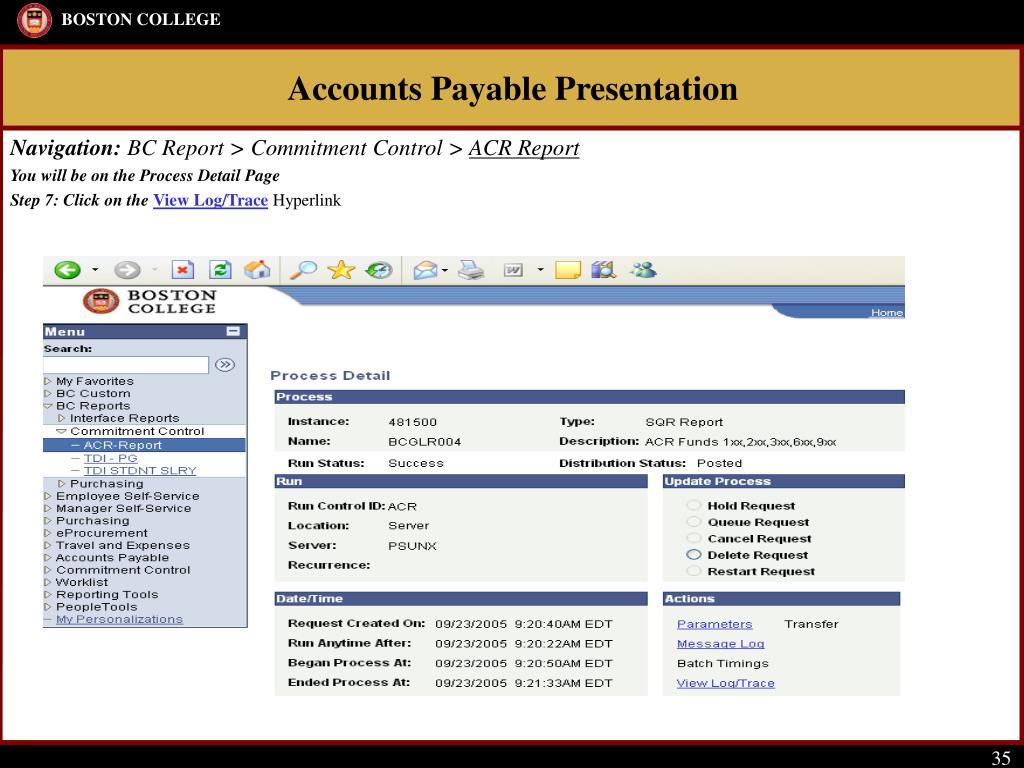Open Search magnifying glass icon
The image size is (1024, 768).
pos(304,270)
